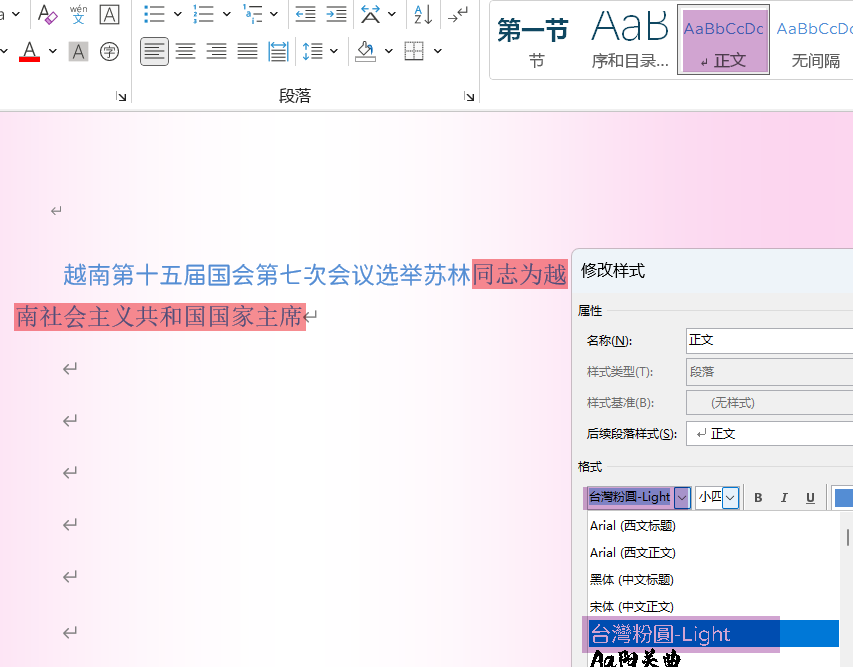853x667 pixels.
Task: Expand the numbering style dropdown
Action: (226, 14)
